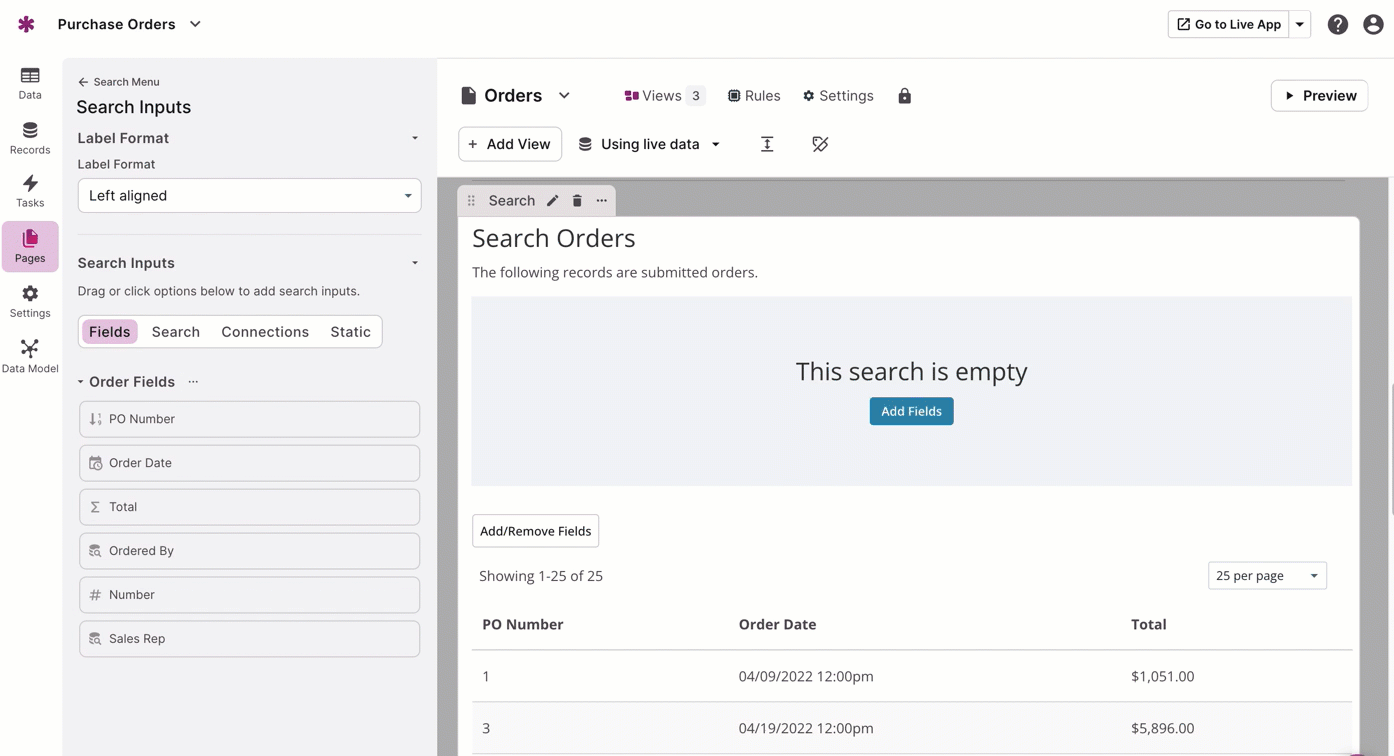Click the Preview button
Viewport: 1394px width, 756px height.
point(1319,96)
